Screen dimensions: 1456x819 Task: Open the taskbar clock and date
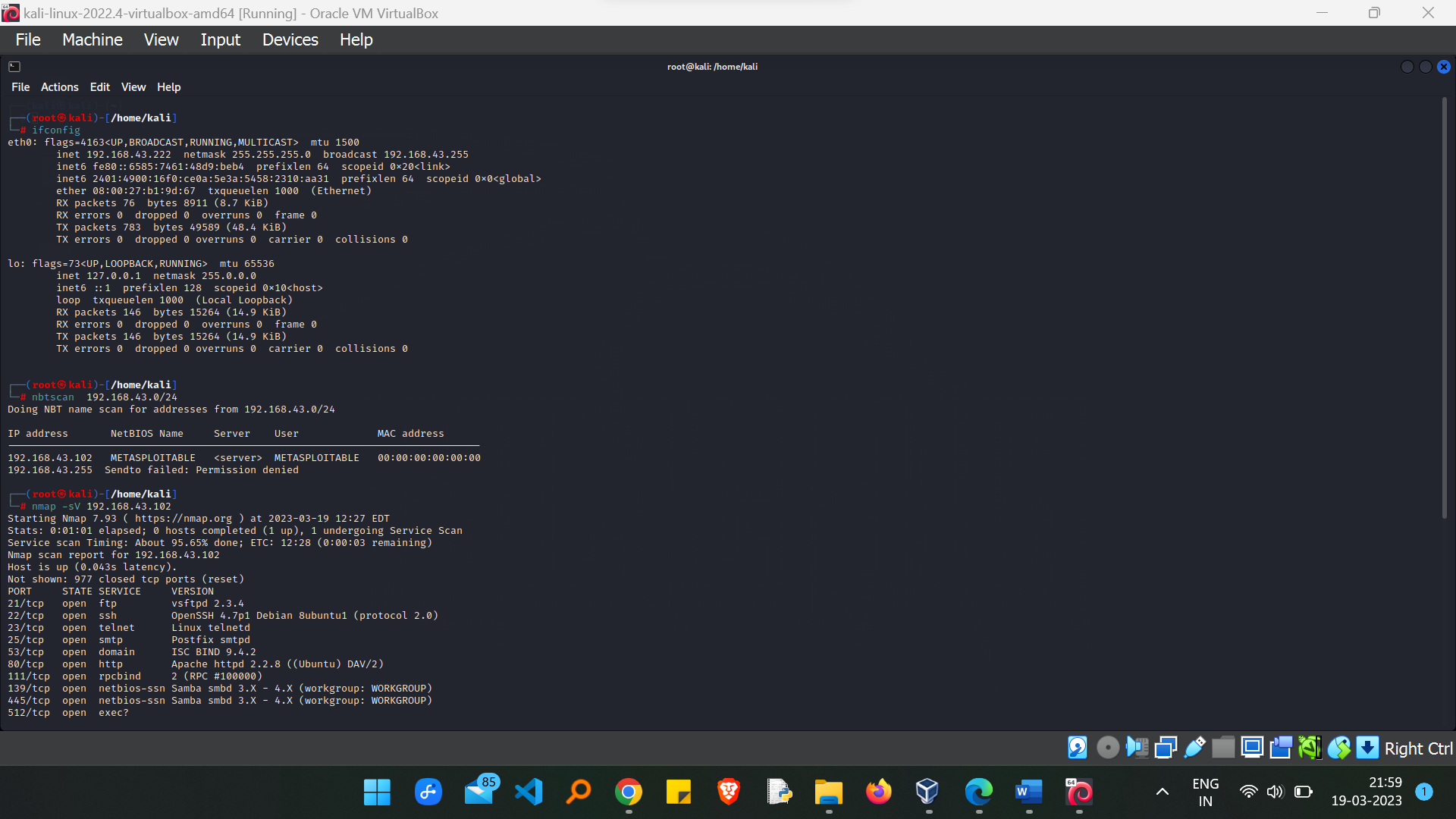point(1367,792)
